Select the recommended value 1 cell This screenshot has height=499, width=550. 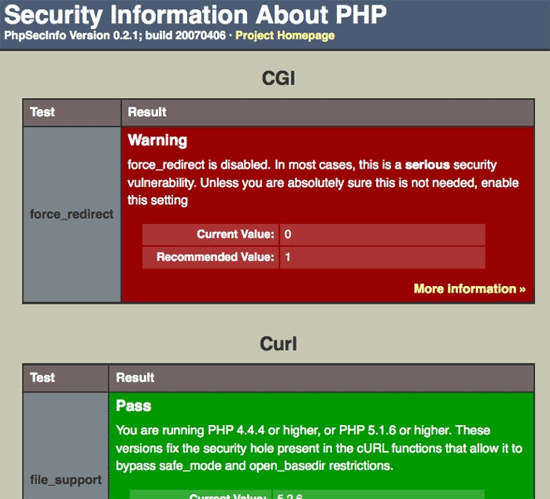click(x=383, y=257)
